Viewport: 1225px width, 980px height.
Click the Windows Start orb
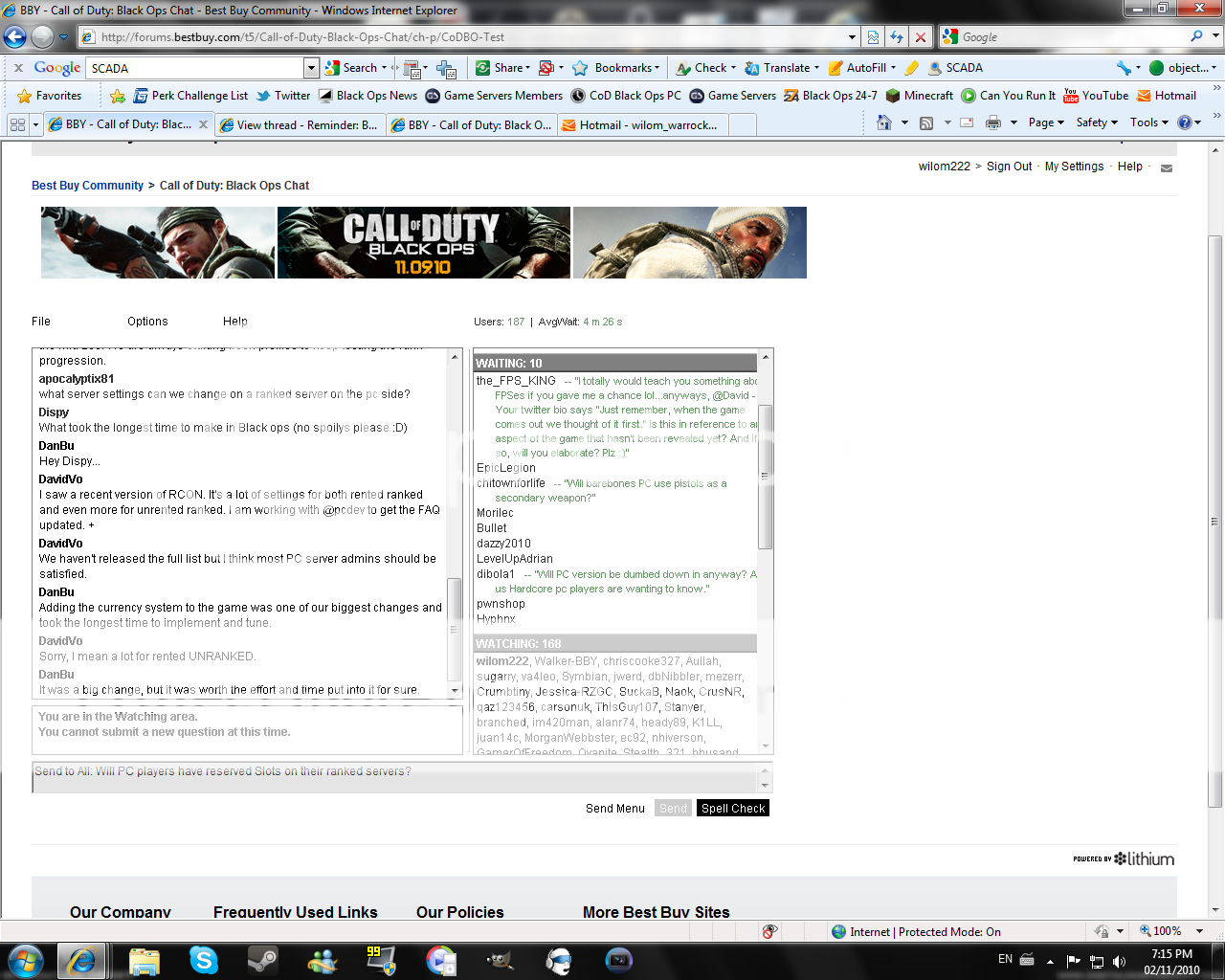click(24, 960)
